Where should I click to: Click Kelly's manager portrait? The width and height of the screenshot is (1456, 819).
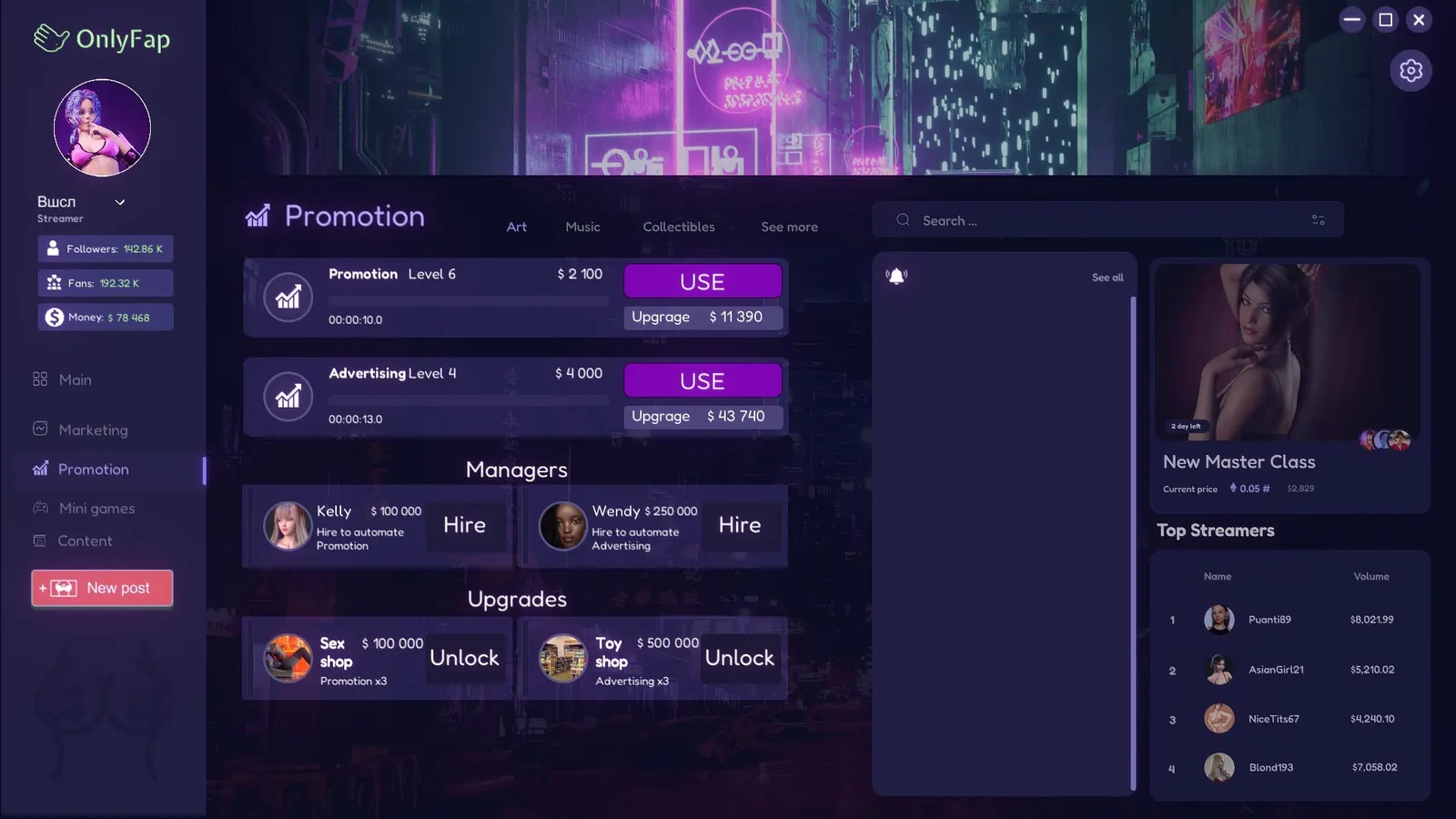tap(288, 526)
